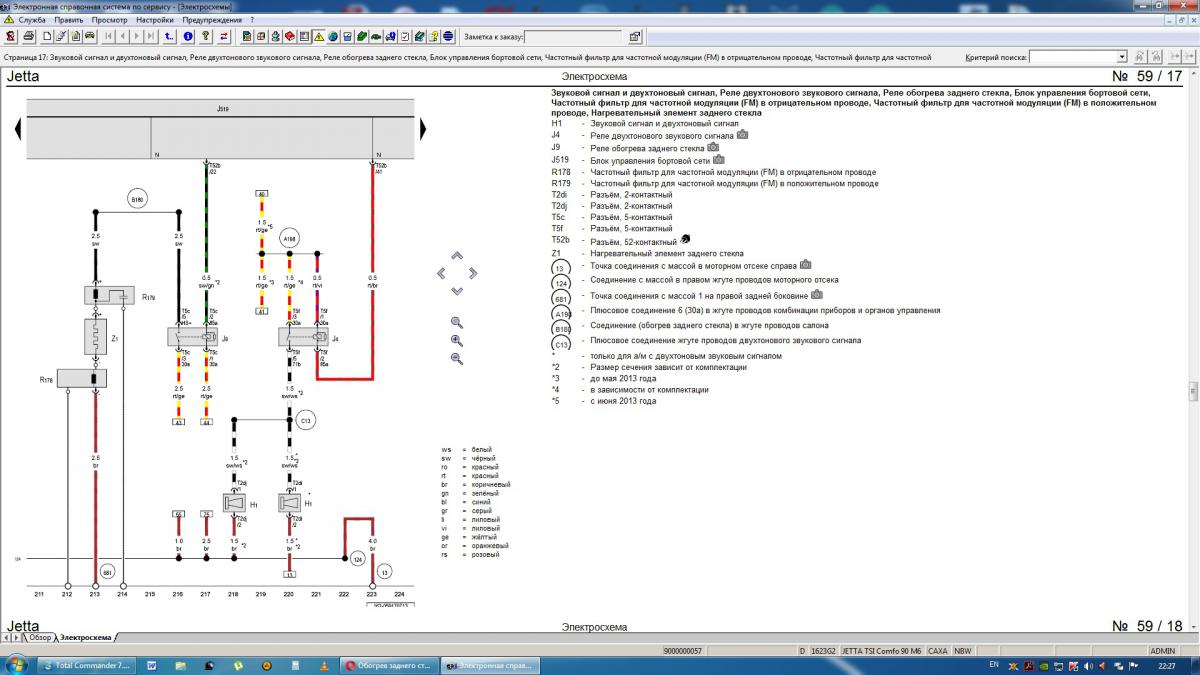Viewport: 1200px width, 675px height.
Task: Show the J519 control unit photo
Action: click(719, 159)
